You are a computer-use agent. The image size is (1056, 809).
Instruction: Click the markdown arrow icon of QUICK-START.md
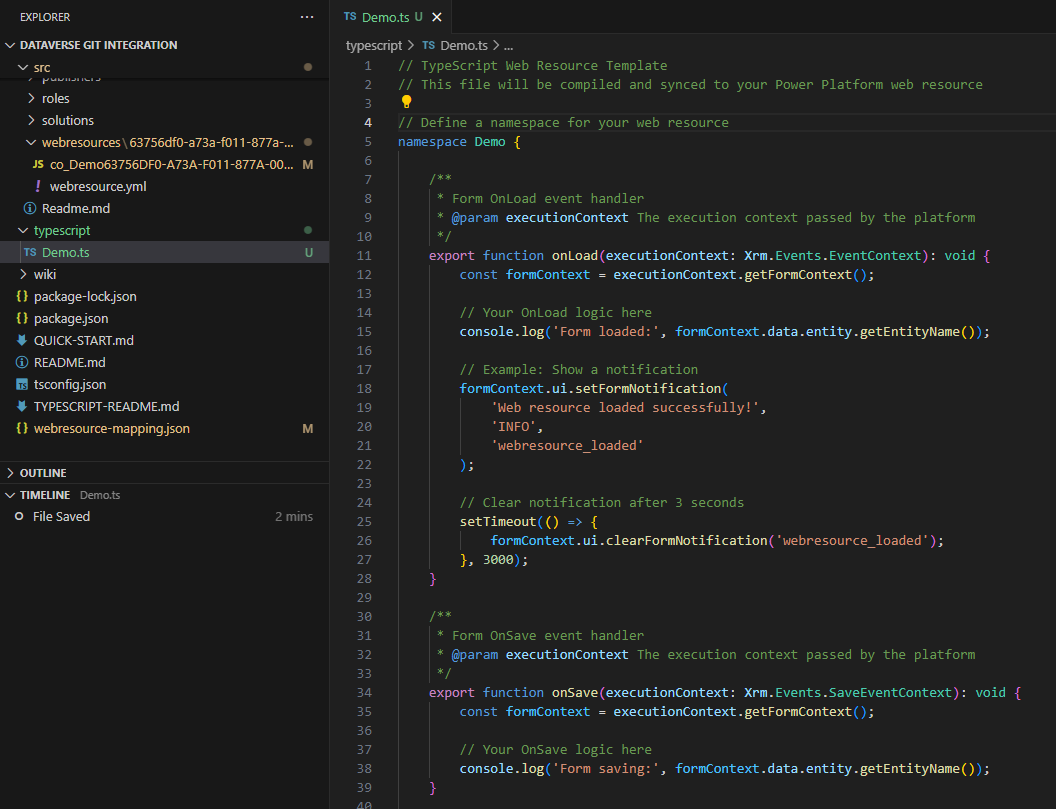(22, 340)
